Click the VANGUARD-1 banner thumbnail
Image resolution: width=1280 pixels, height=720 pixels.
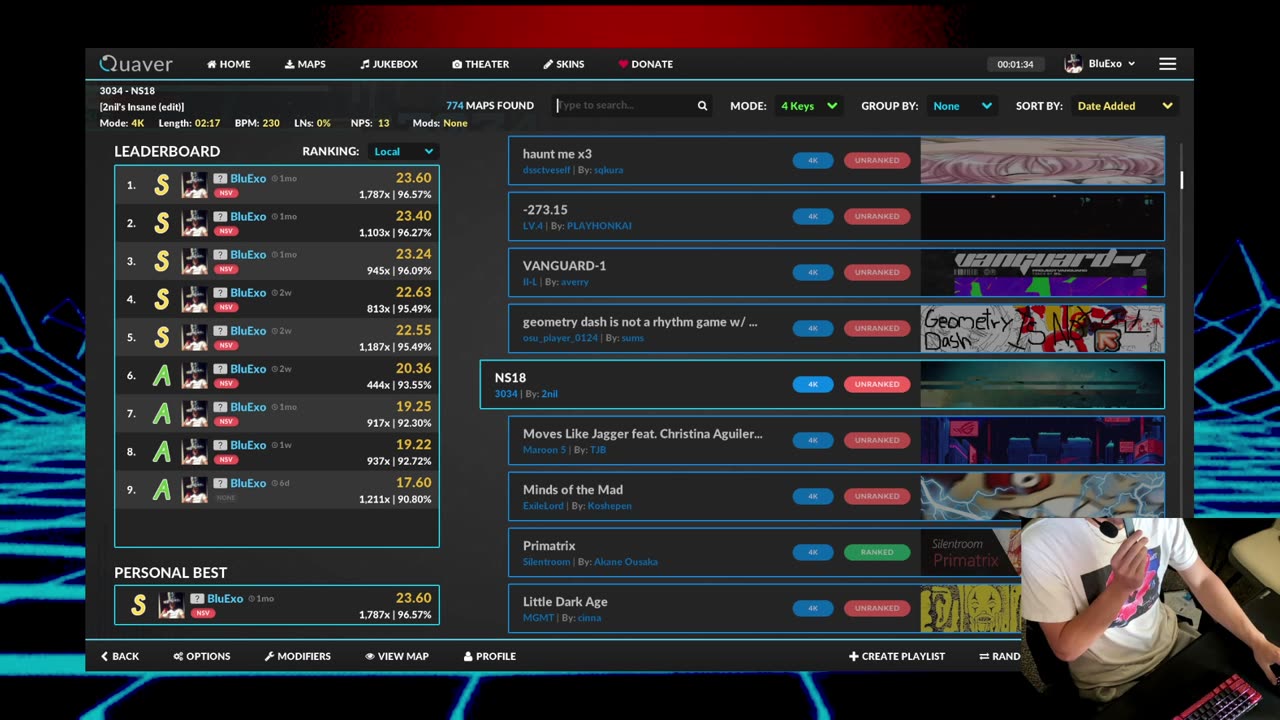pos(1042,272)
